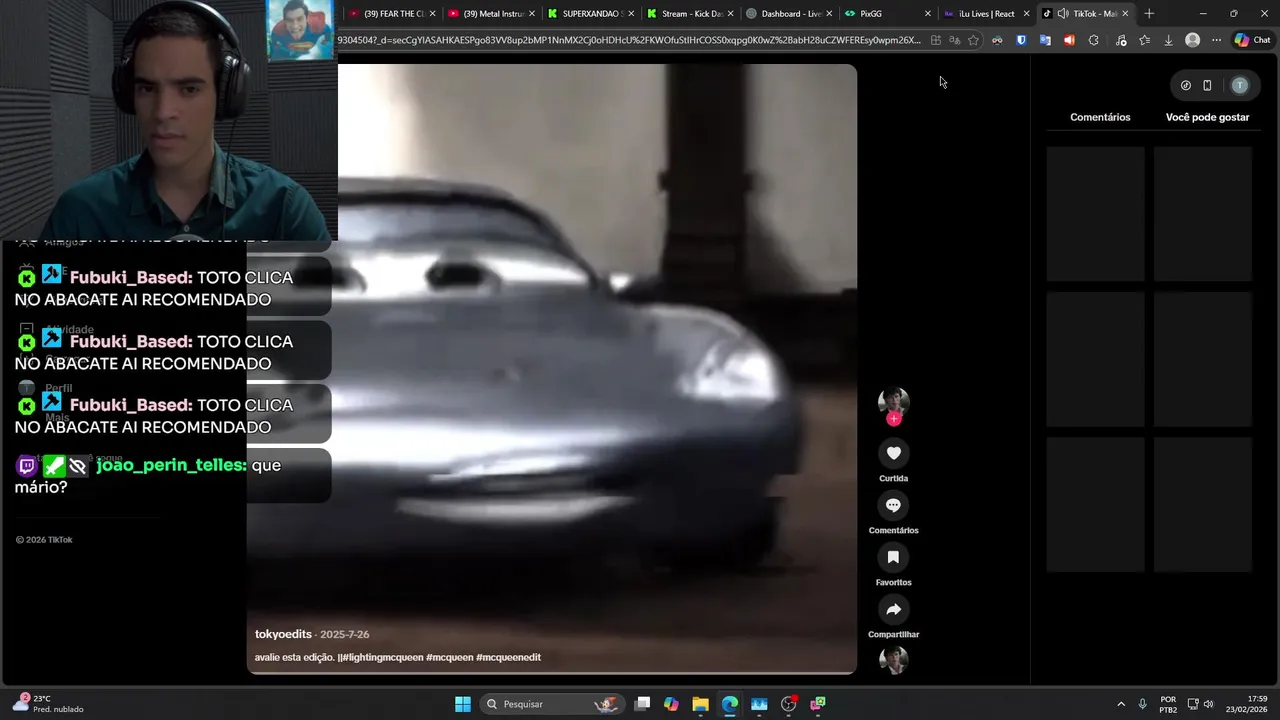This screenshot has width=1280, height=720.
Task: Open Windows Start menu
Action: coord(463,704)
